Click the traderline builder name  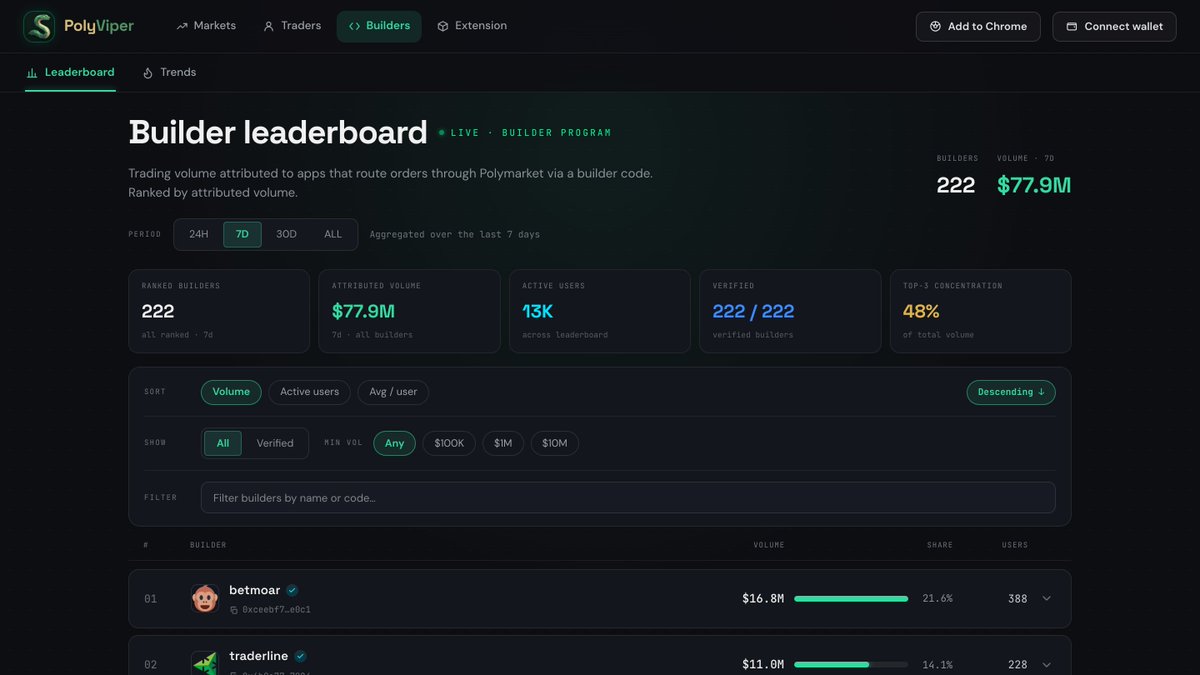click(x=259, y=656)
